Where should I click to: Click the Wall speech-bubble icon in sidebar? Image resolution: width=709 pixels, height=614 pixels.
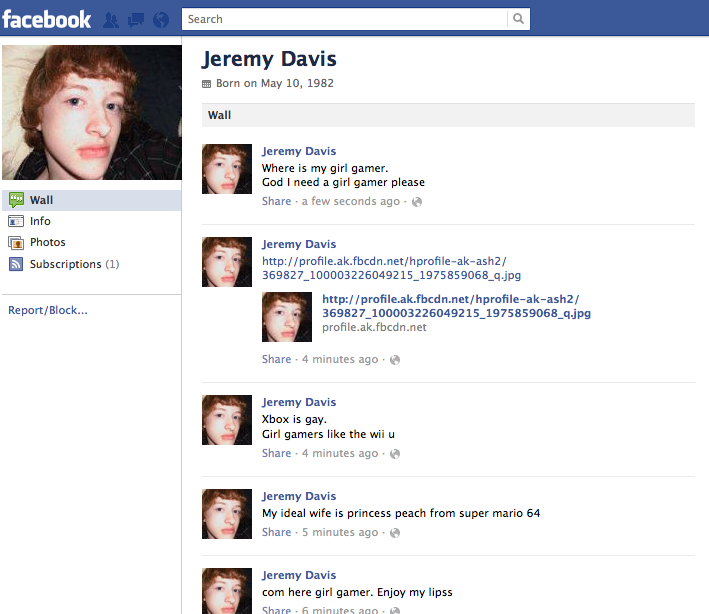pyautogui.click(x=16, y=200)
